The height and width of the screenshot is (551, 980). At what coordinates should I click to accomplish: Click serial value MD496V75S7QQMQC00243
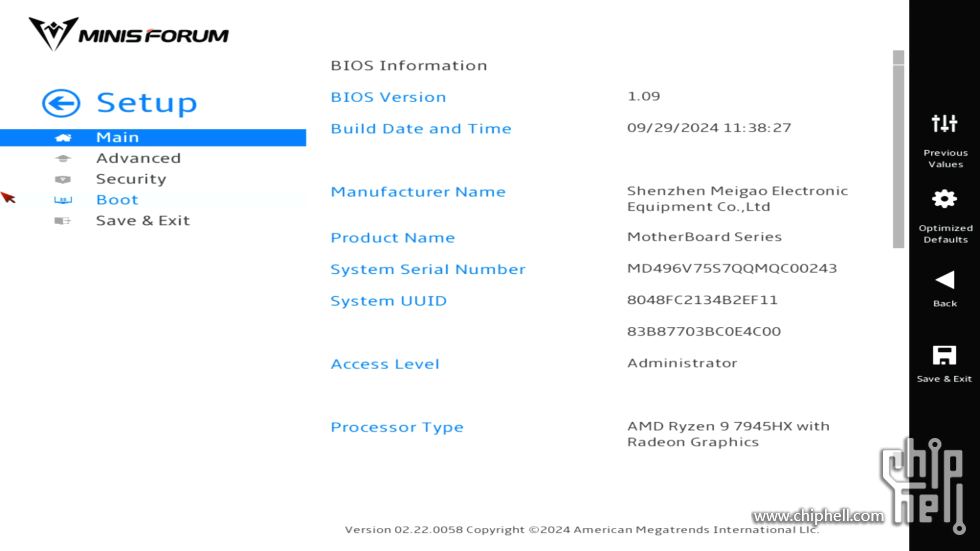tap(732, 269)
